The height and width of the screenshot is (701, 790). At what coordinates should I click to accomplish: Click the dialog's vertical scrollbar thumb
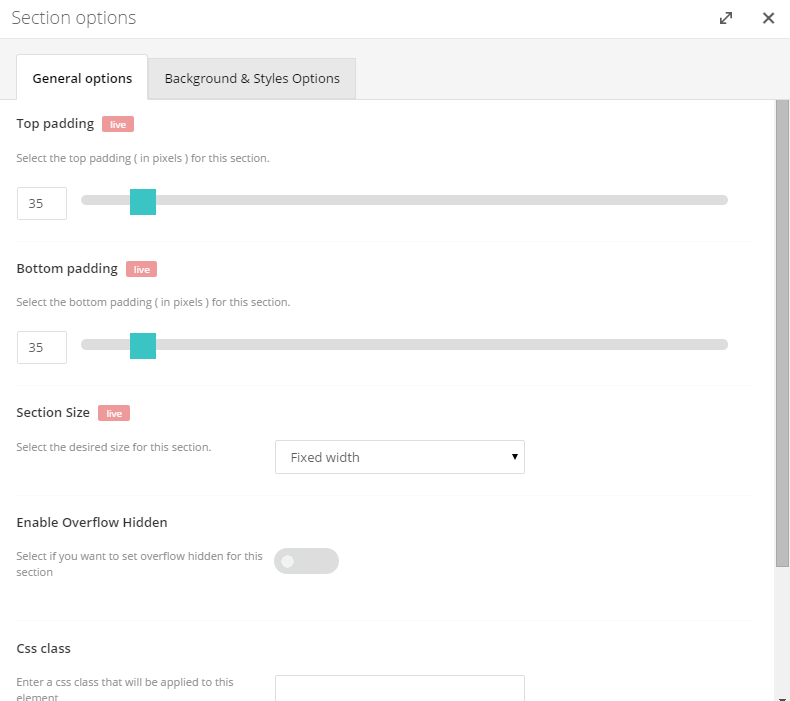(x=782, y=333)
